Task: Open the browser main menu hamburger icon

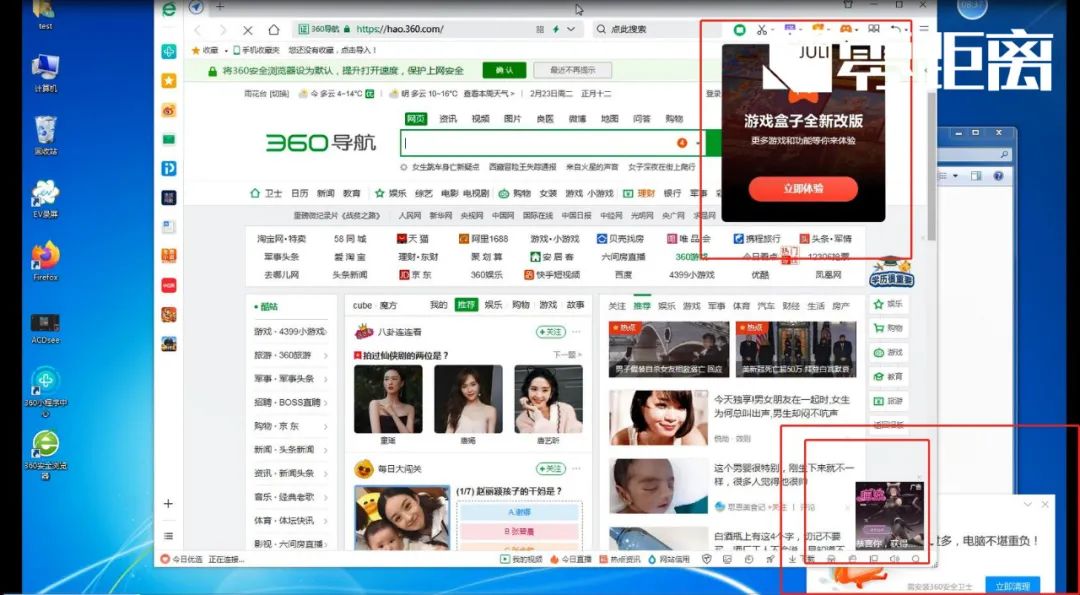Action: tap(924, 29)
